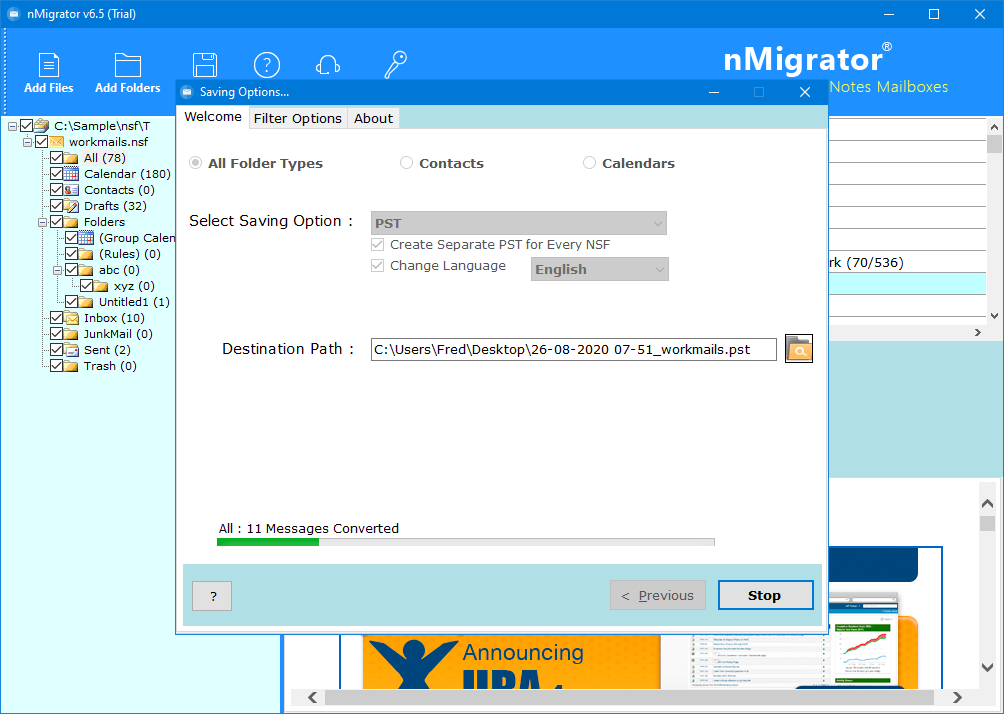Select the Contacts radio button
Viewport: 1004px width, 714px height.
(x=406, y=163)
